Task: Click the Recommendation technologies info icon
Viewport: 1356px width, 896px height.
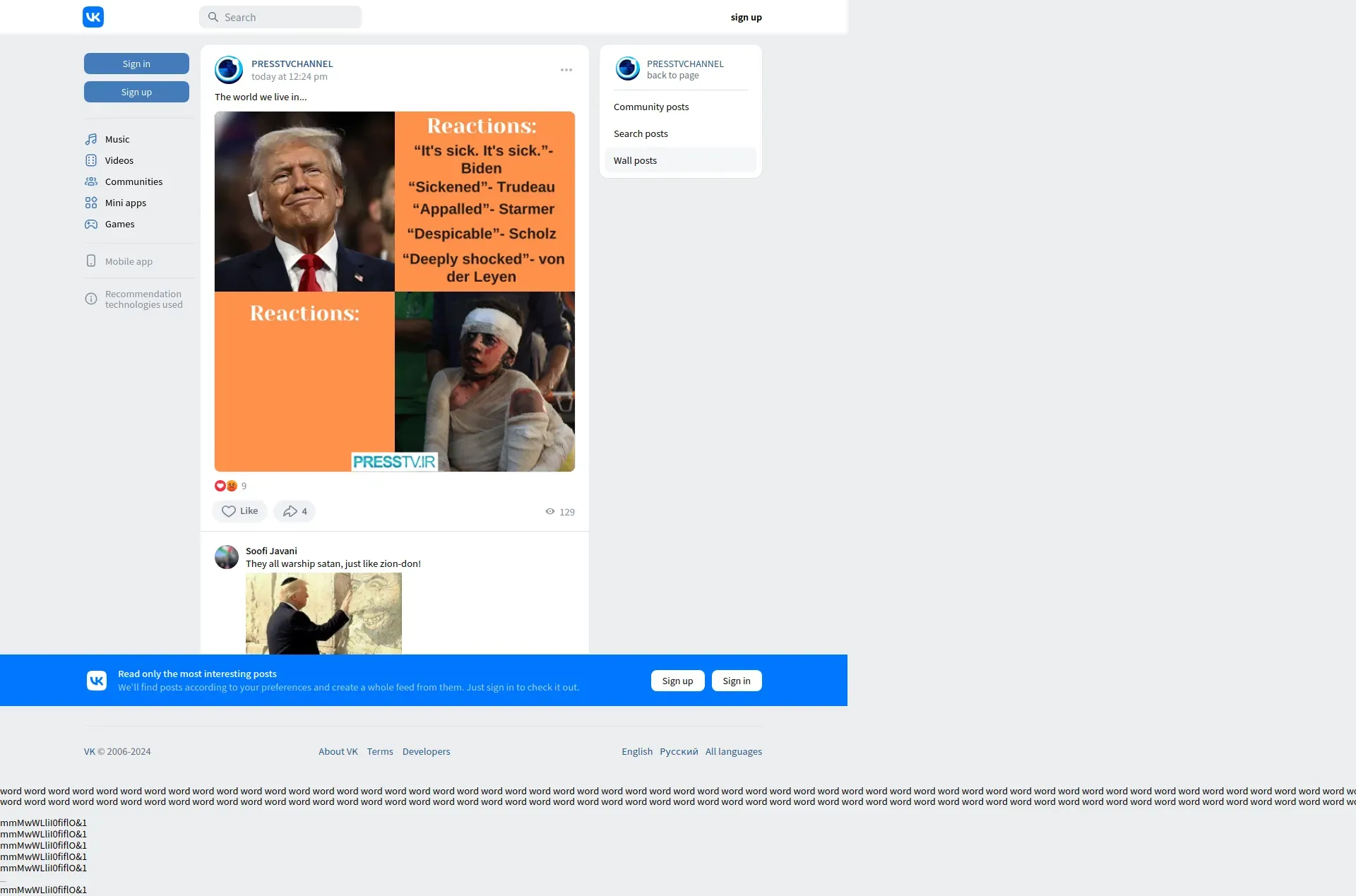Action: (91, 299)
